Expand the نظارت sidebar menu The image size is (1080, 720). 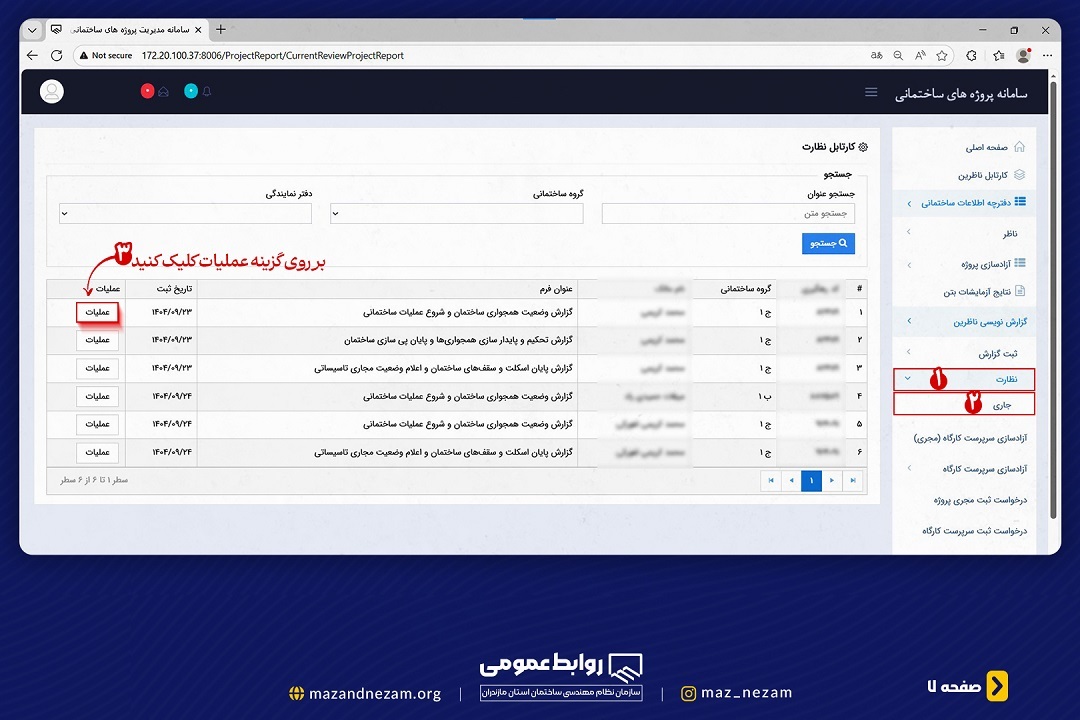(x=964, y=380)
